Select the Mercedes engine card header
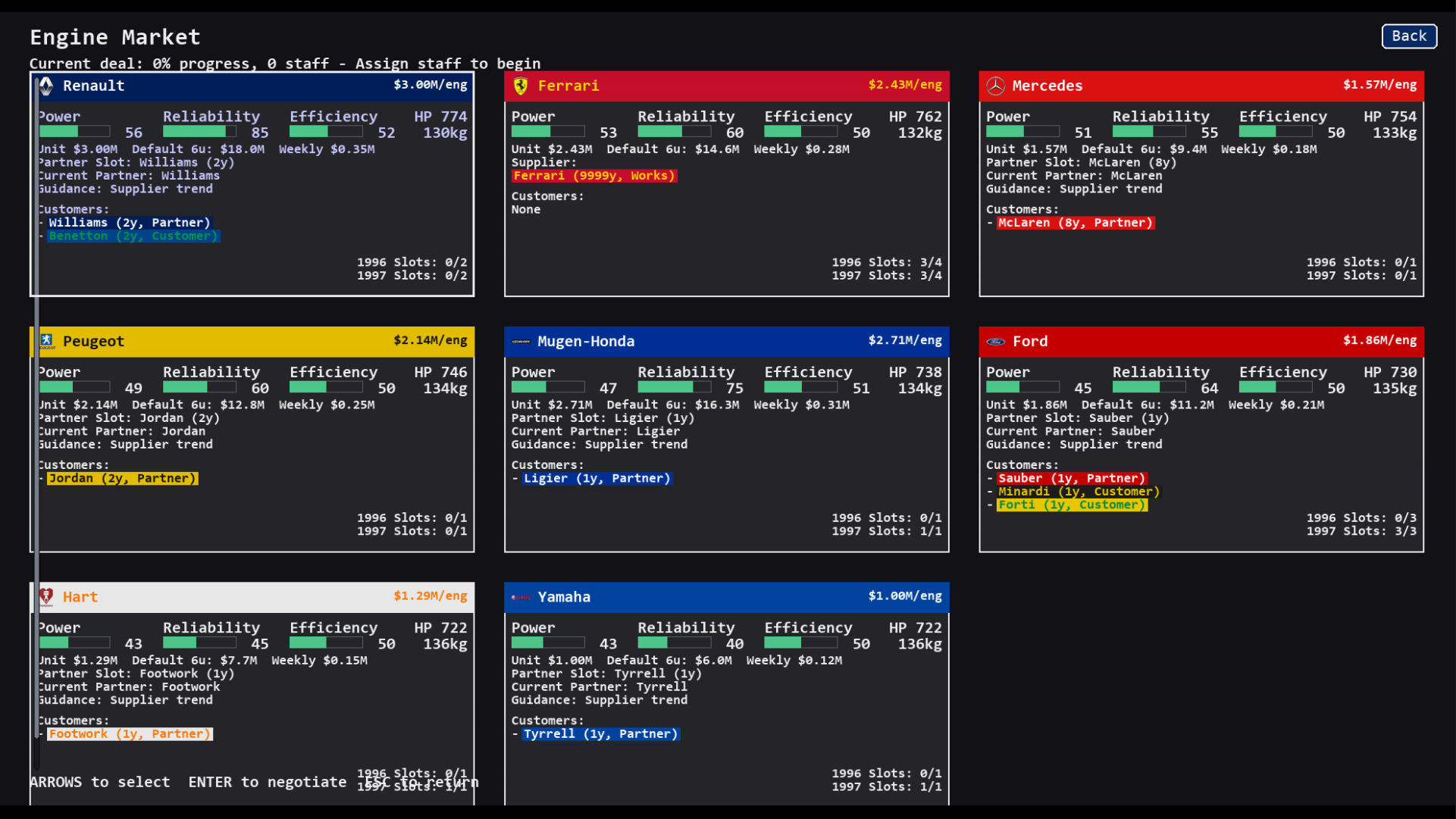Viewport: 1456px width, 819px height. click(1201, 86)
